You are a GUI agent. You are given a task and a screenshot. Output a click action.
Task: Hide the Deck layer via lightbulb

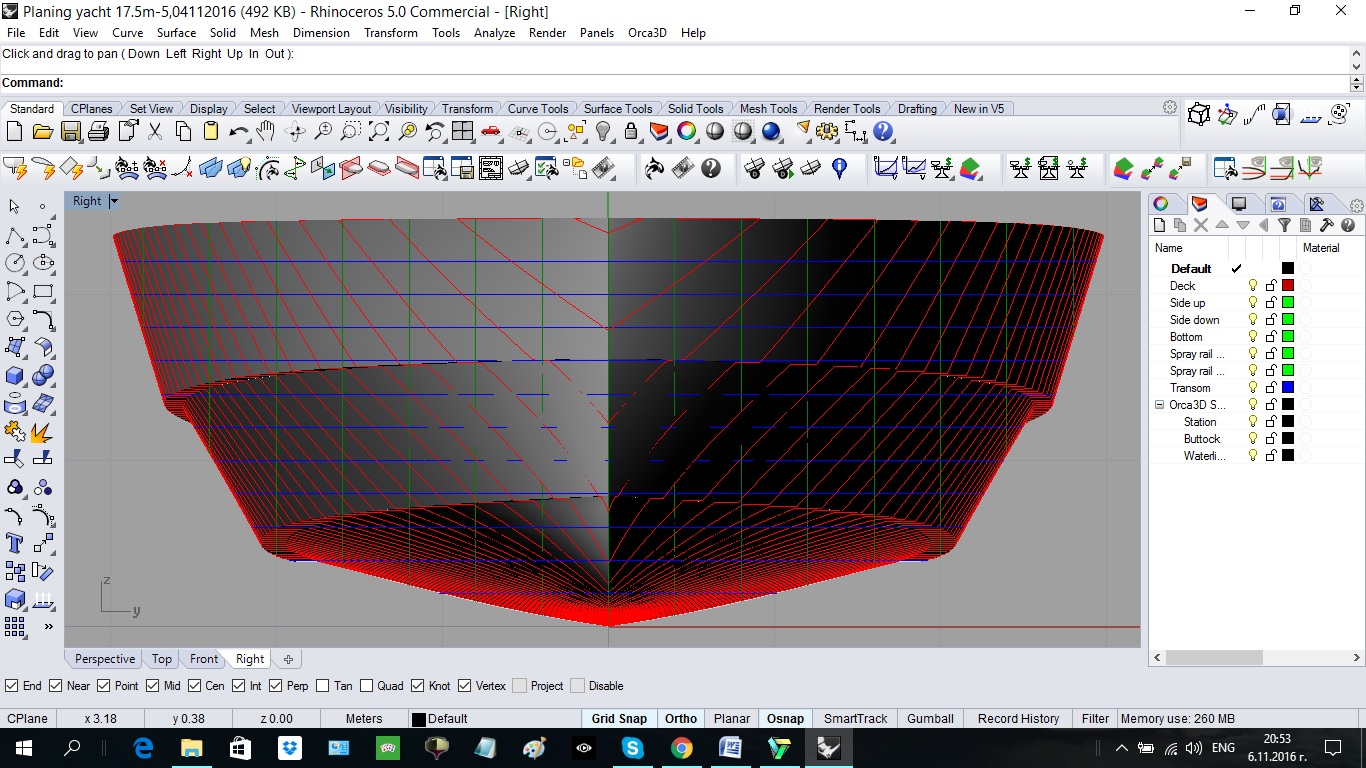(x=1253, y=286)
